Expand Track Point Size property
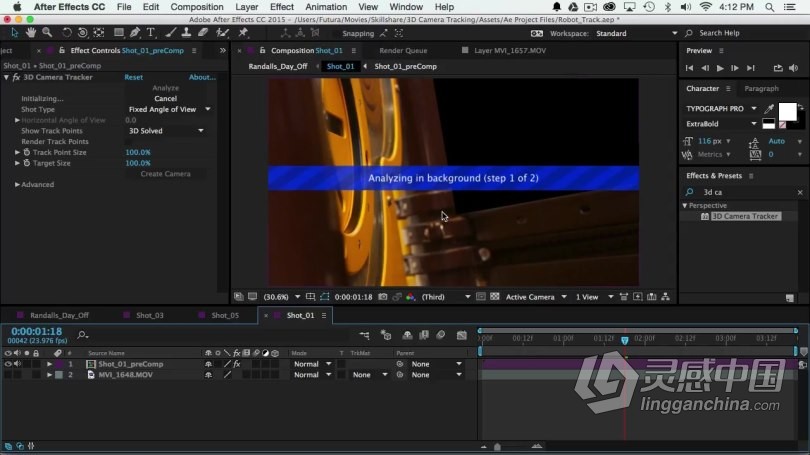 point(17,152)
